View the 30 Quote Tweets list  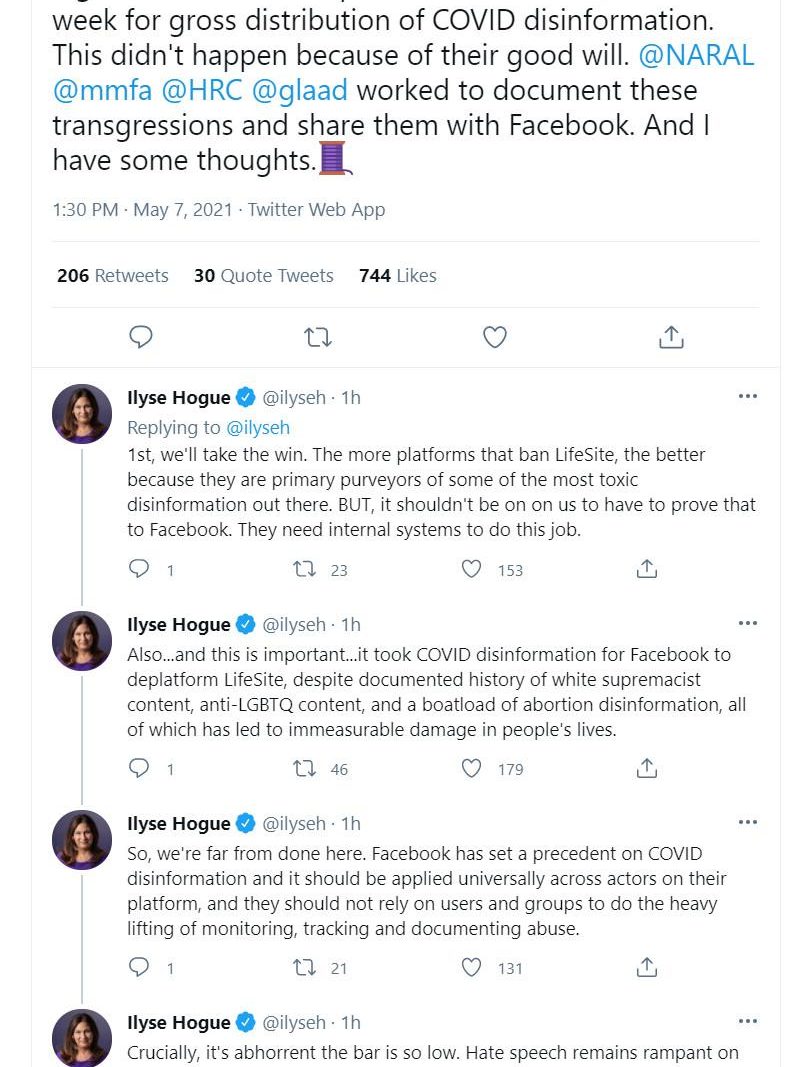[x=264, y=276]
